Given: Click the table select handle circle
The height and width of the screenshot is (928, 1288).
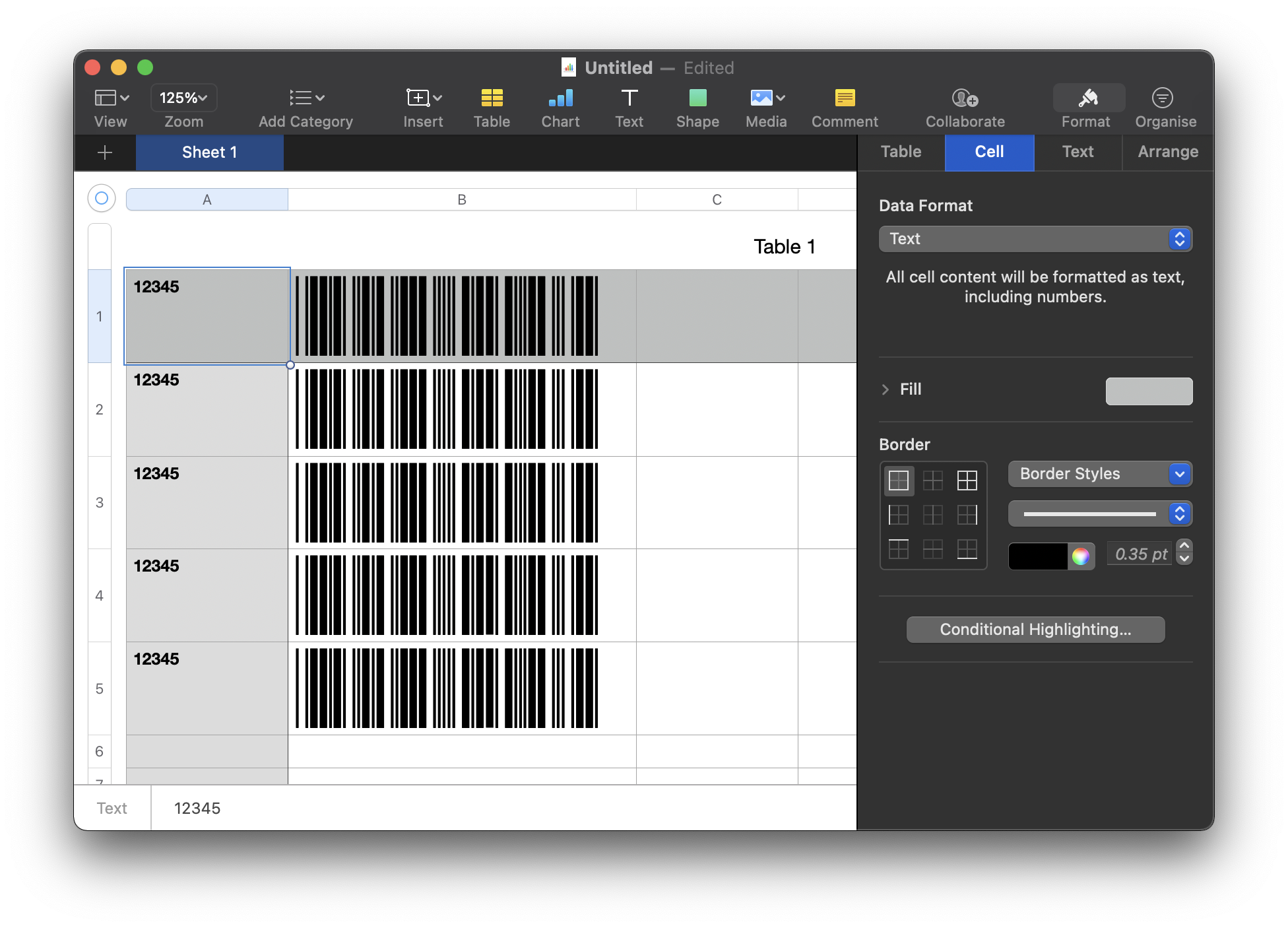Looking at the screenshot, I should [102, 198].
